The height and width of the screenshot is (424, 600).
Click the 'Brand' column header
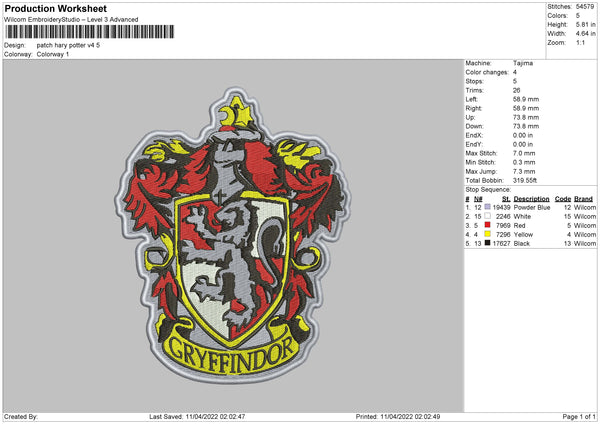click(x=583, y=199)
